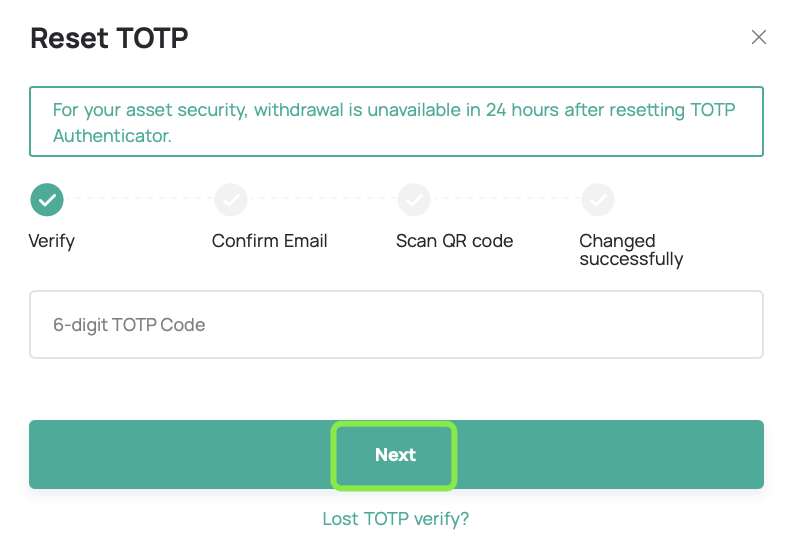Select the Changed successfully step circle icon
Image resolution: width=790 pixels, height=556 pixels.
pyautogui.click(x=598, y=200)
